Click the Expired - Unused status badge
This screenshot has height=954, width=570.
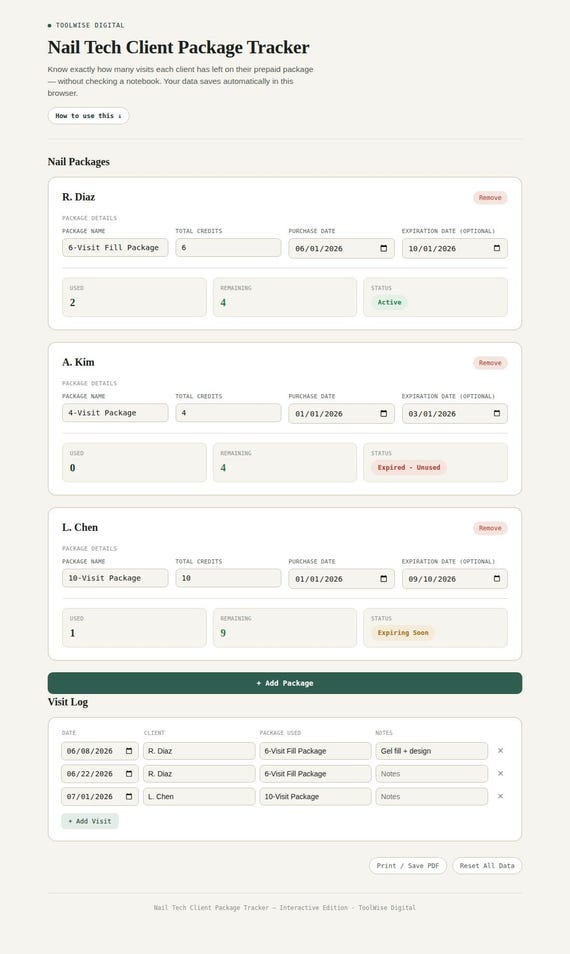click(x=409, y=467)
